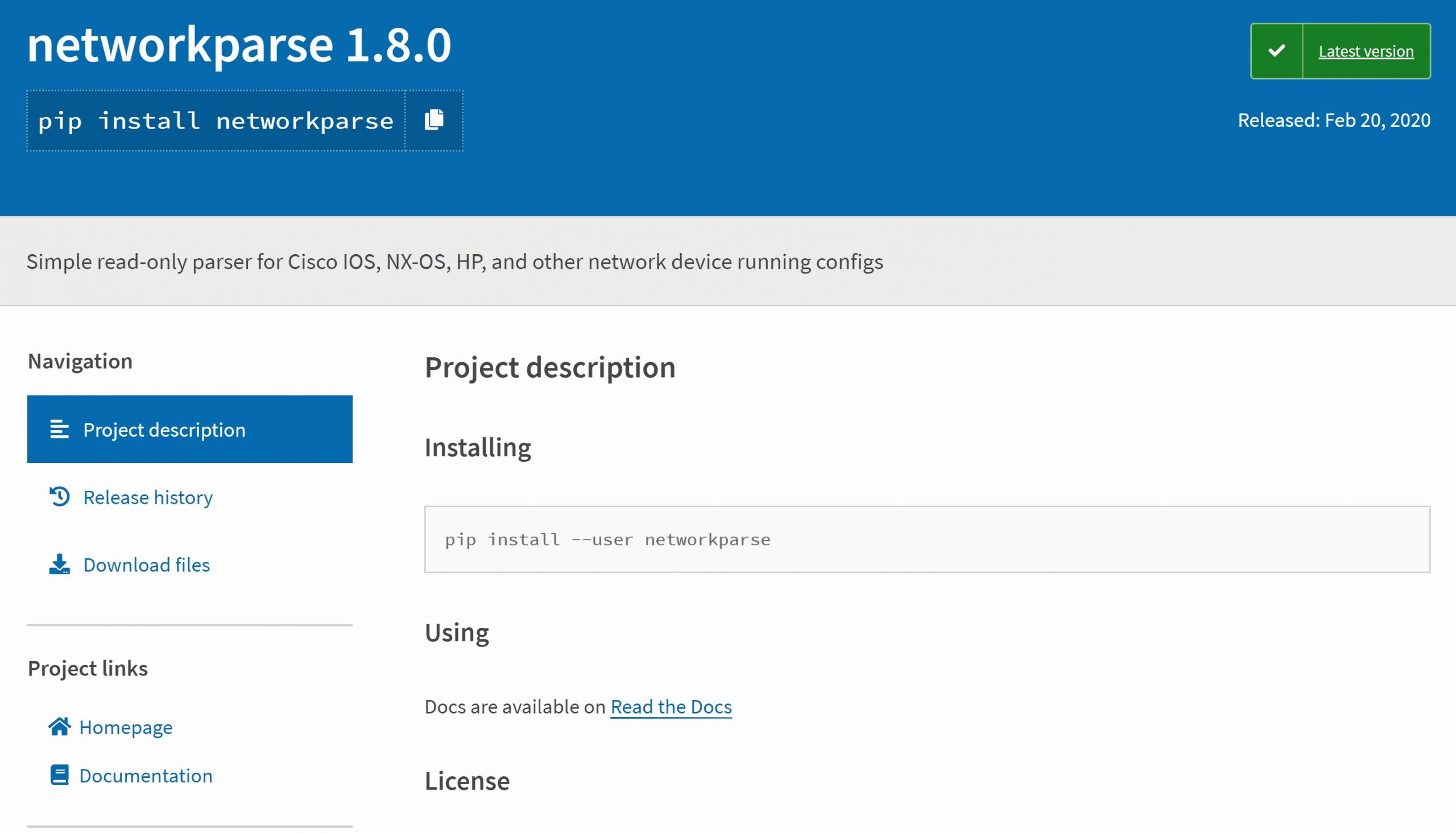The width and height of the screenshot is (1456, 833).
Task: Click the Project description lines icon
Action: (60, 429)
